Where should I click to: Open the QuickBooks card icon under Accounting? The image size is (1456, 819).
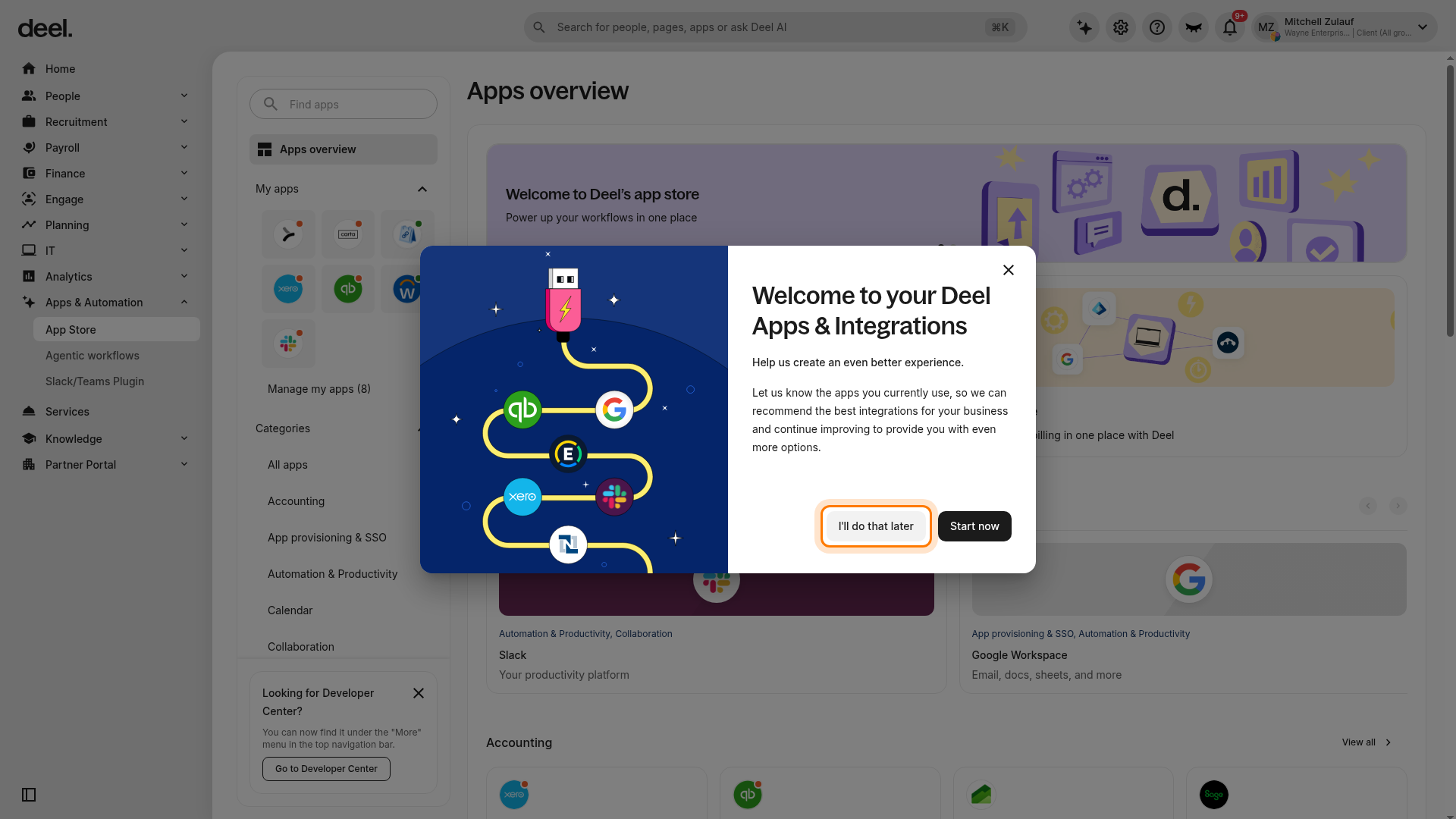pos(748,795)
